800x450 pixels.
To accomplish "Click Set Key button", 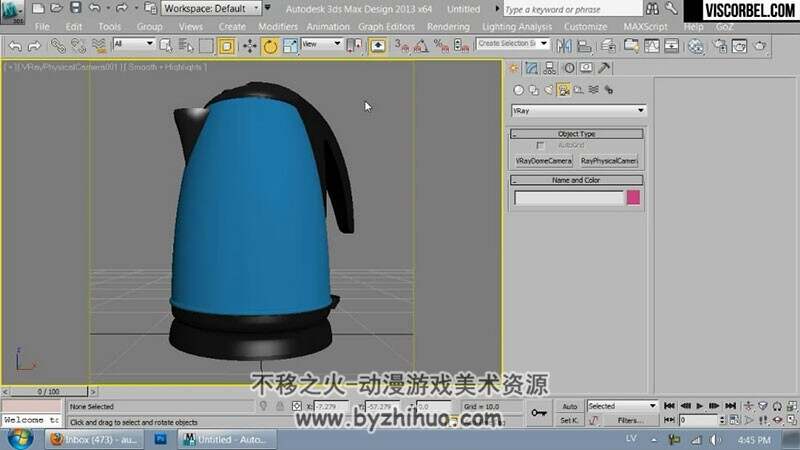I will 569,420.
